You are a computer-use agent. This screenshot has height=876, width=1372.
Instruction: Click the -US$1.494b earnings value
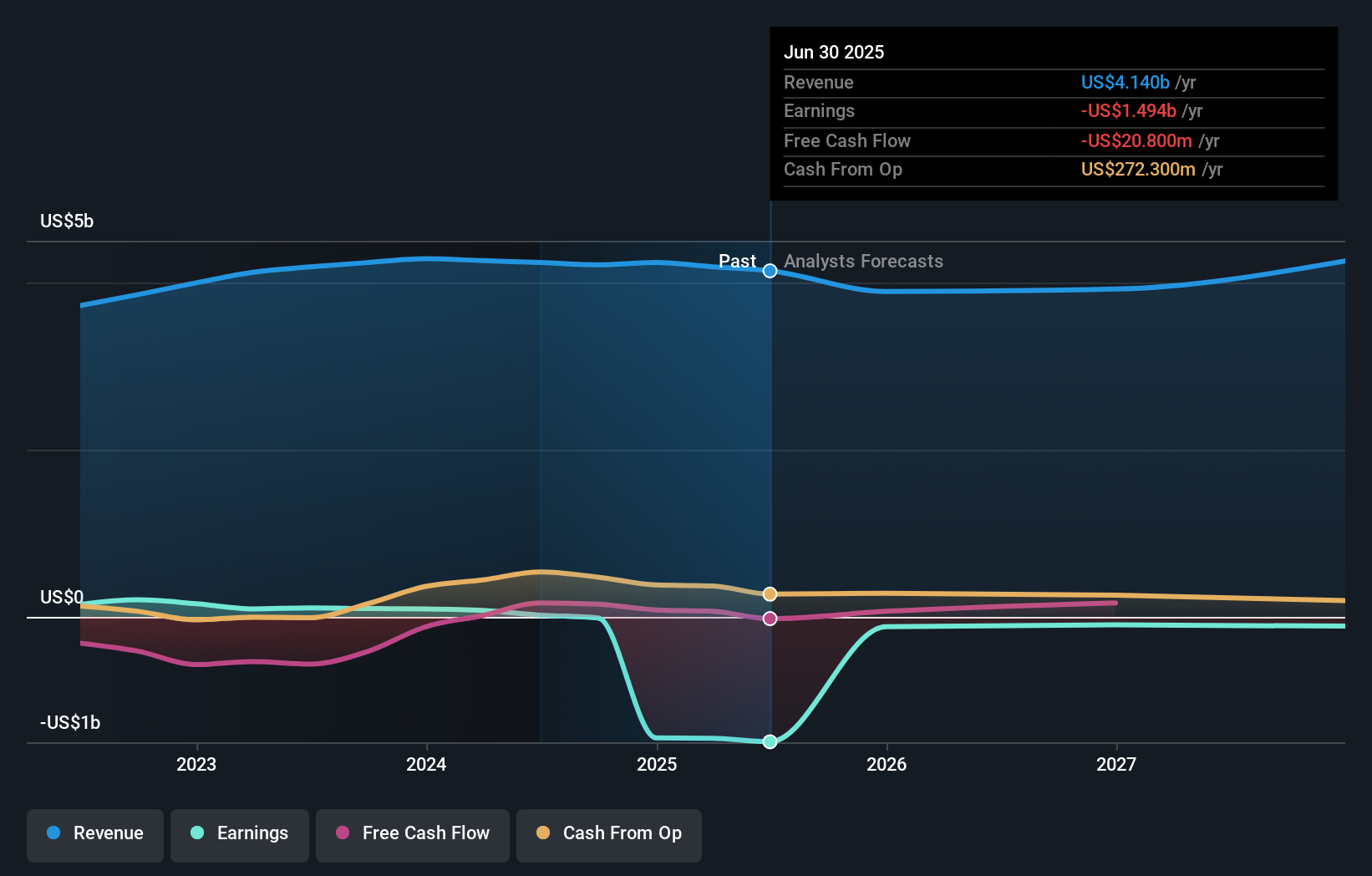[1128, 110]
